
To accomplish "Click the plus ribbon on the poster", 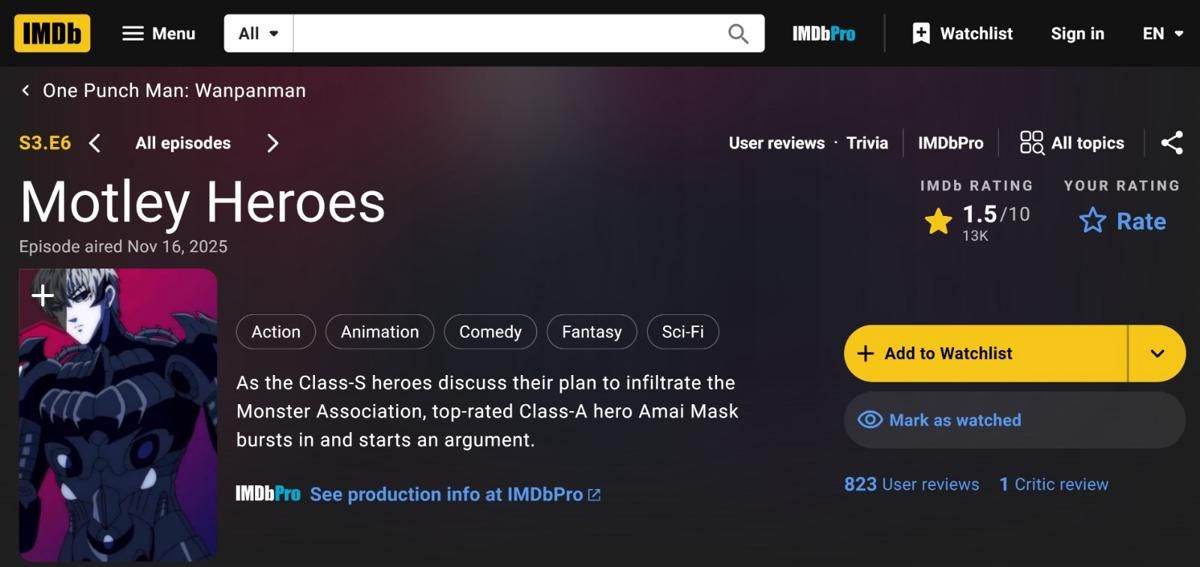I will tap(43, 296).
